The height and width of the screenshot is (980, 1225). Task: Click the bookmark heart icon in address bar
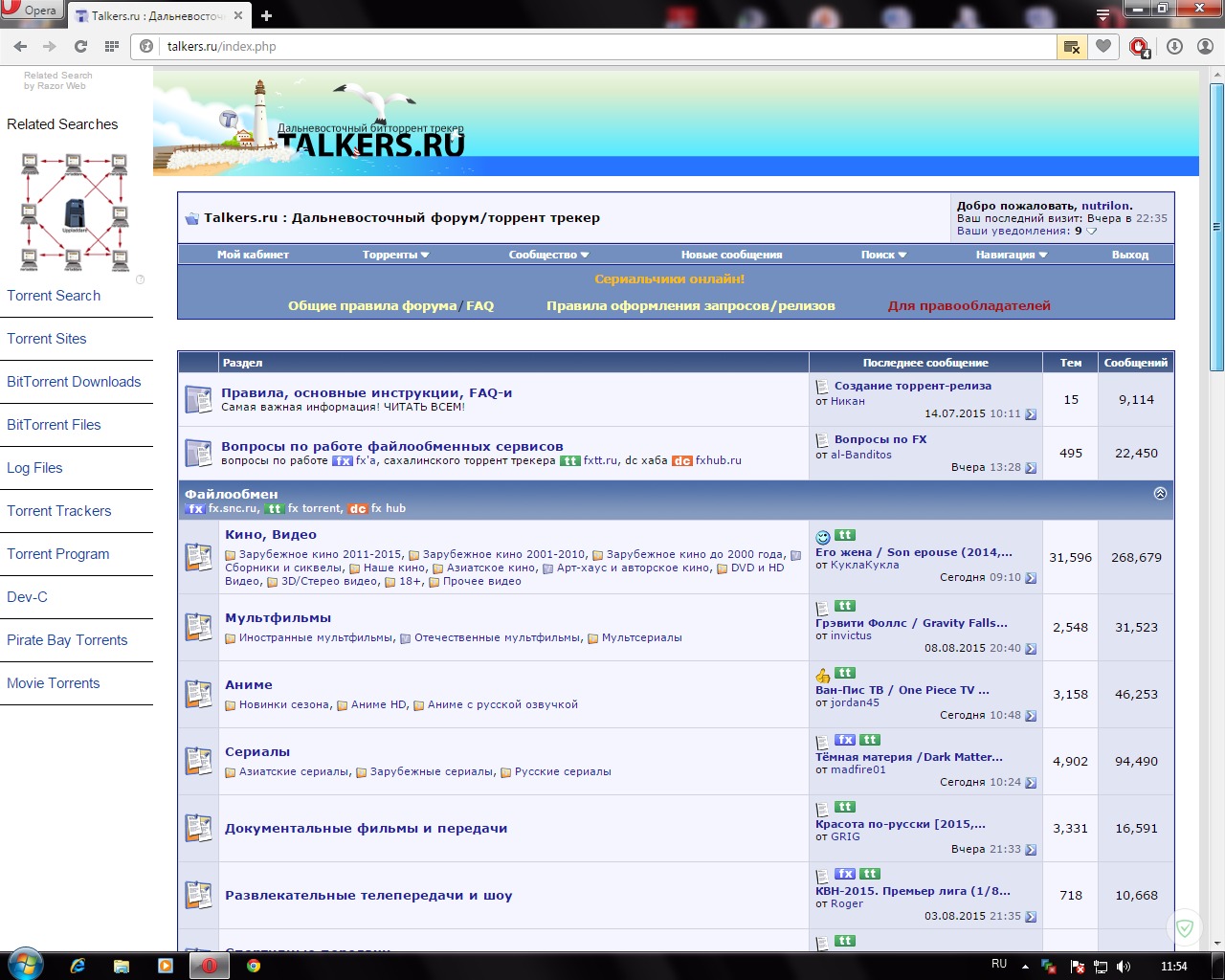tap(1103, 46)
